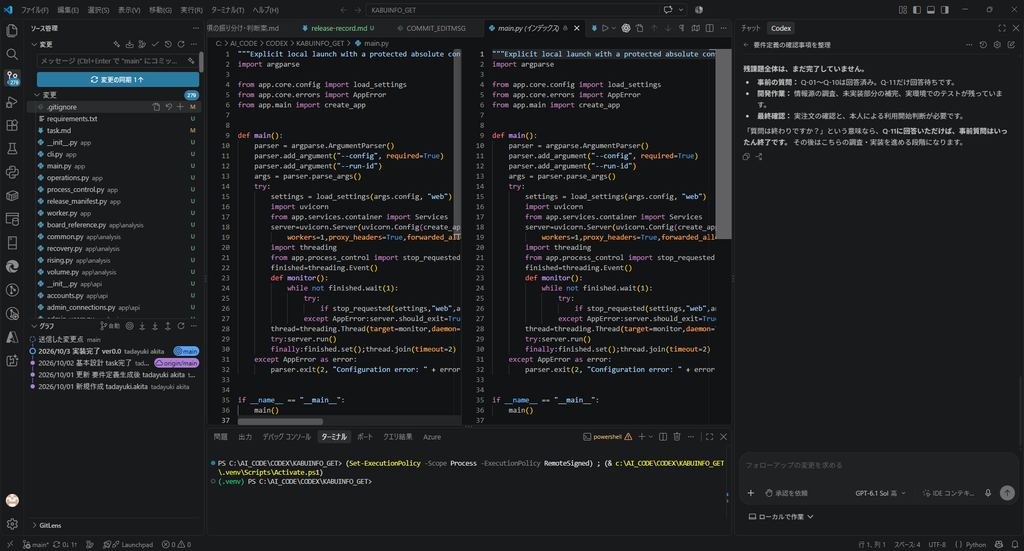The height and width of the screenshot is (551, 1024).
Task: Split terminal icon in panel toolbar
Action: coord(663,437)
